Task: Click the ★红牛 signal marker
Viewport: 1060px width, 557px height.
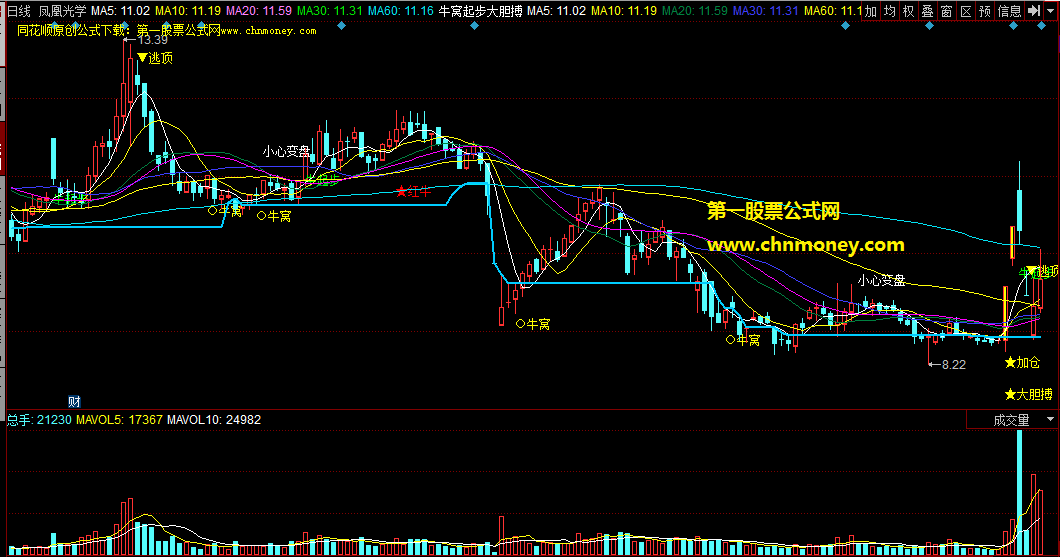Action: 414,191
